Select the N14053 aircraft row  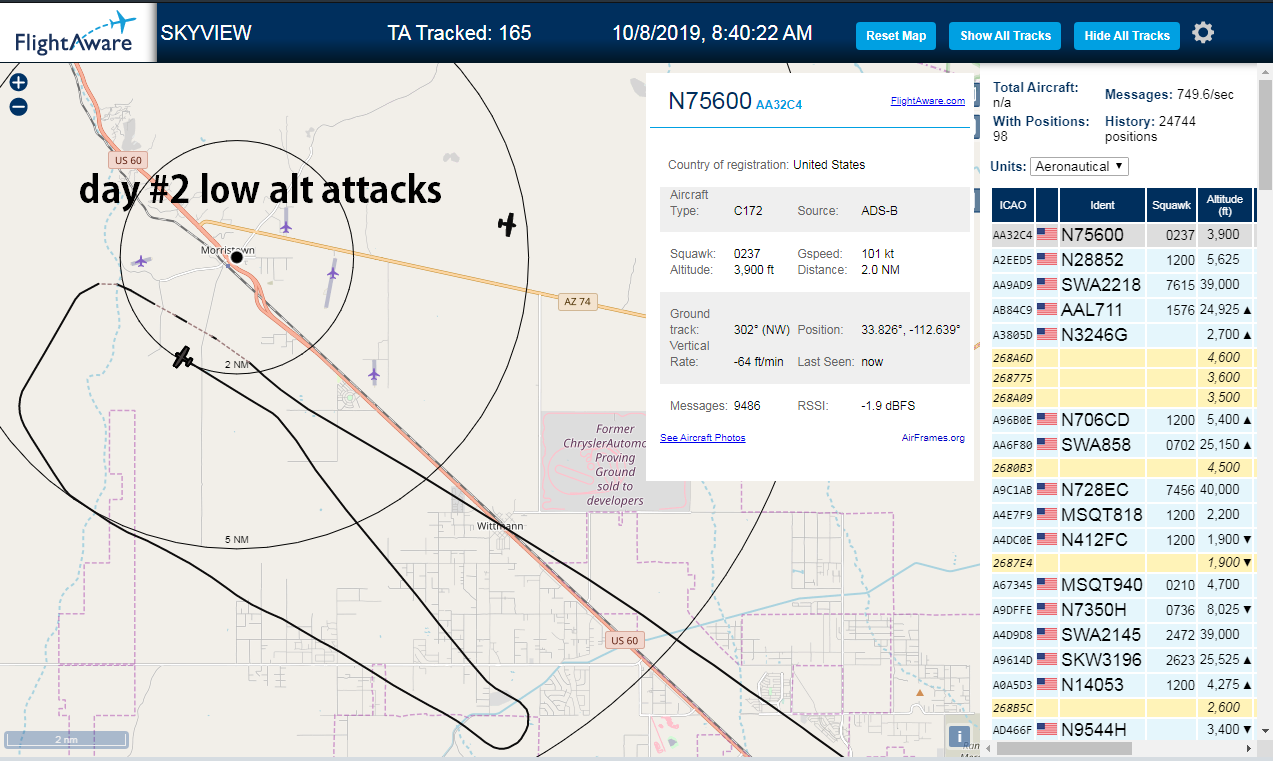pos(1122,685)
